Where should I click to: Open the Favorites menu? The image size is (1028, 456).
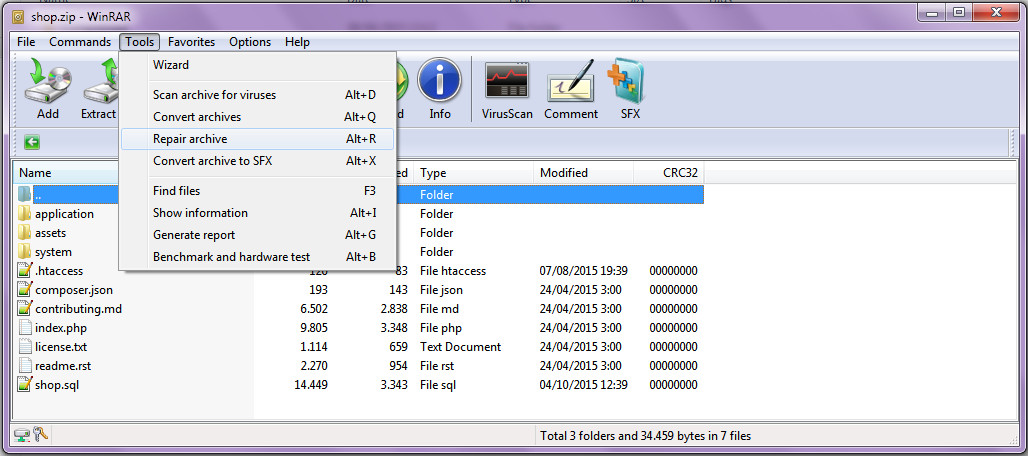pos(191,42)
